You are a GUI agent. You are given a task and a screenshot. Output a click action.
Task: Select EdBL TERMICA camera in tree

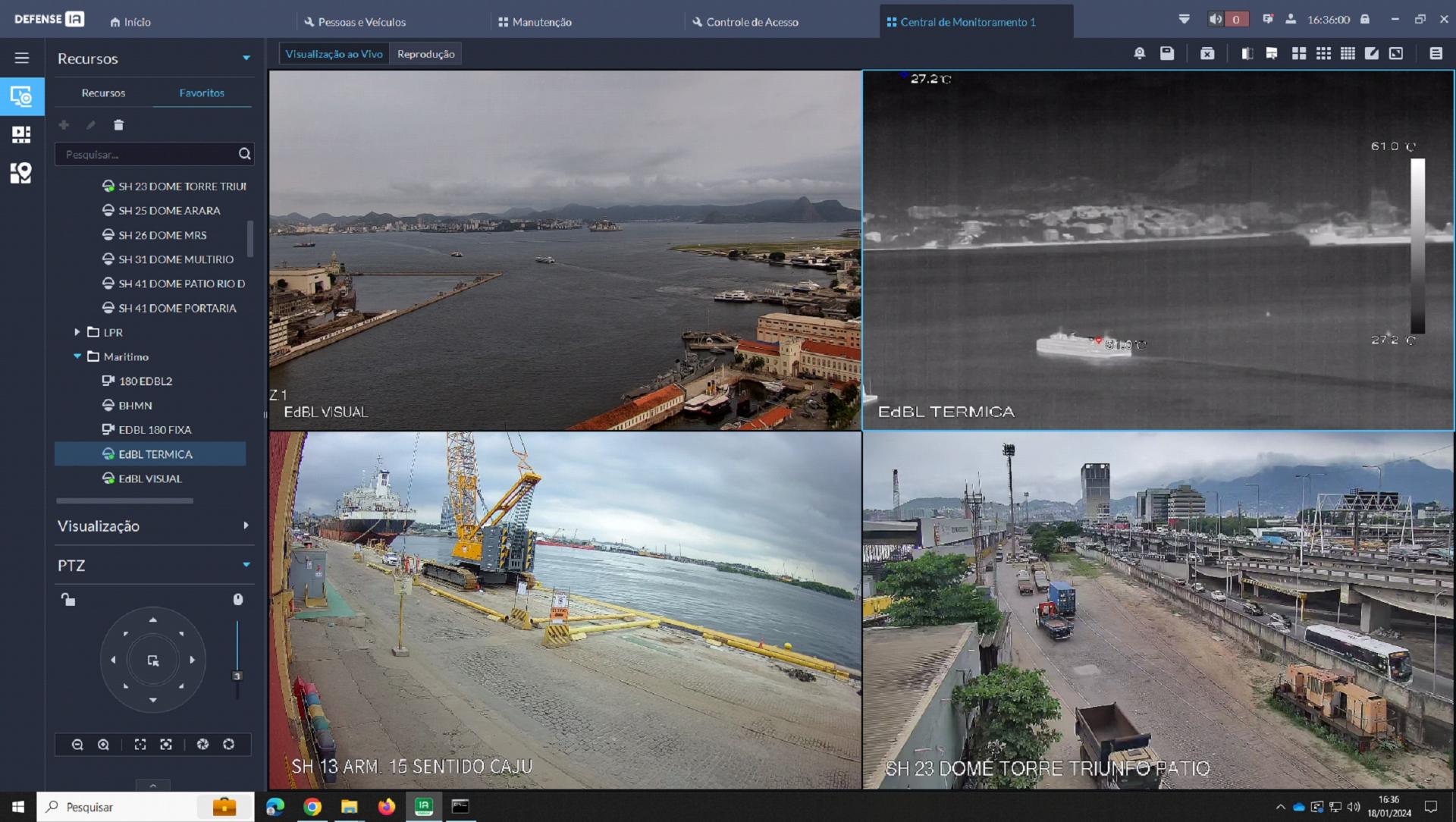click(x=150, y=454)
